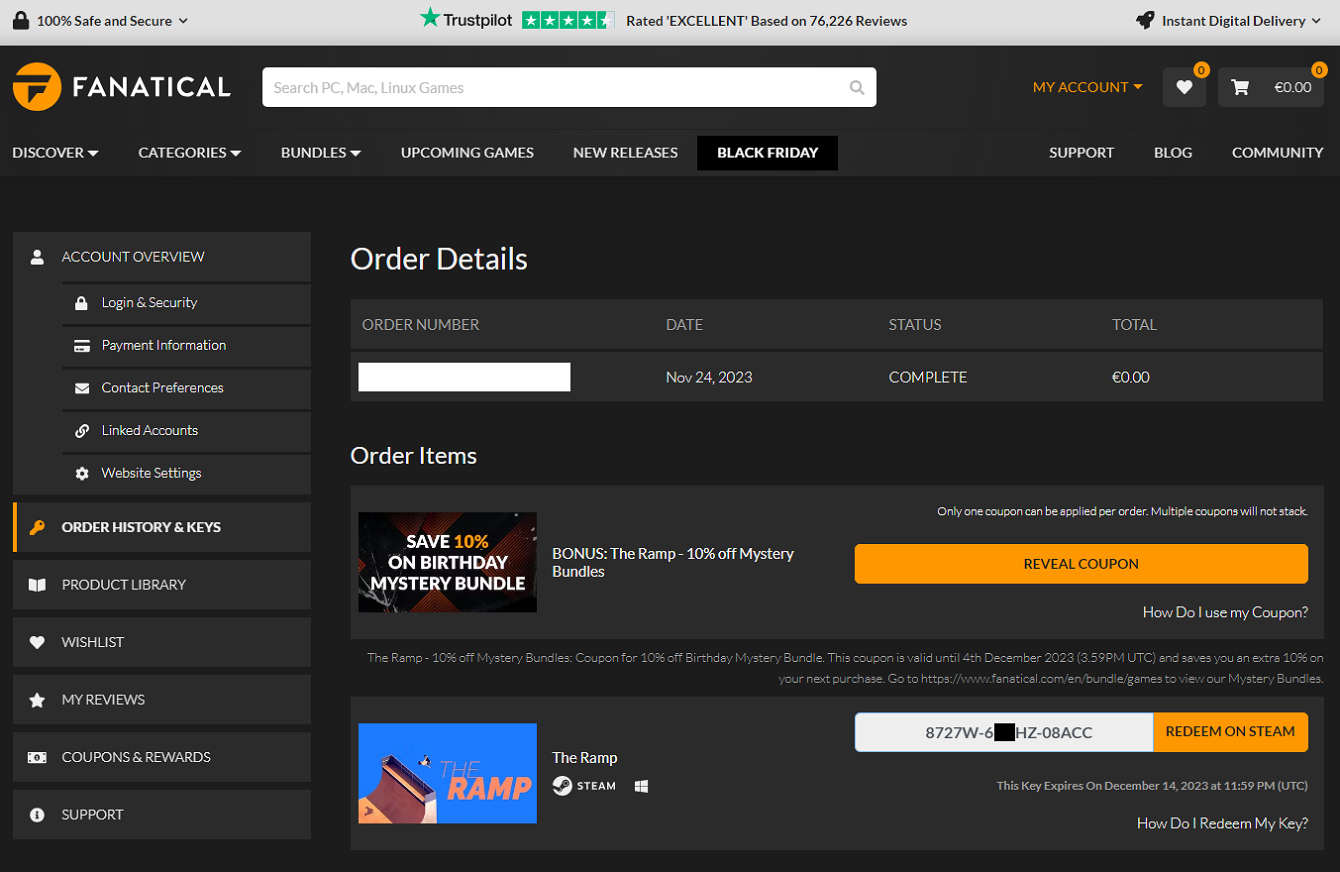1340x872 pixels.
Task: Click the chain link icon beside Linked Accounts
Action: point(82,431)
